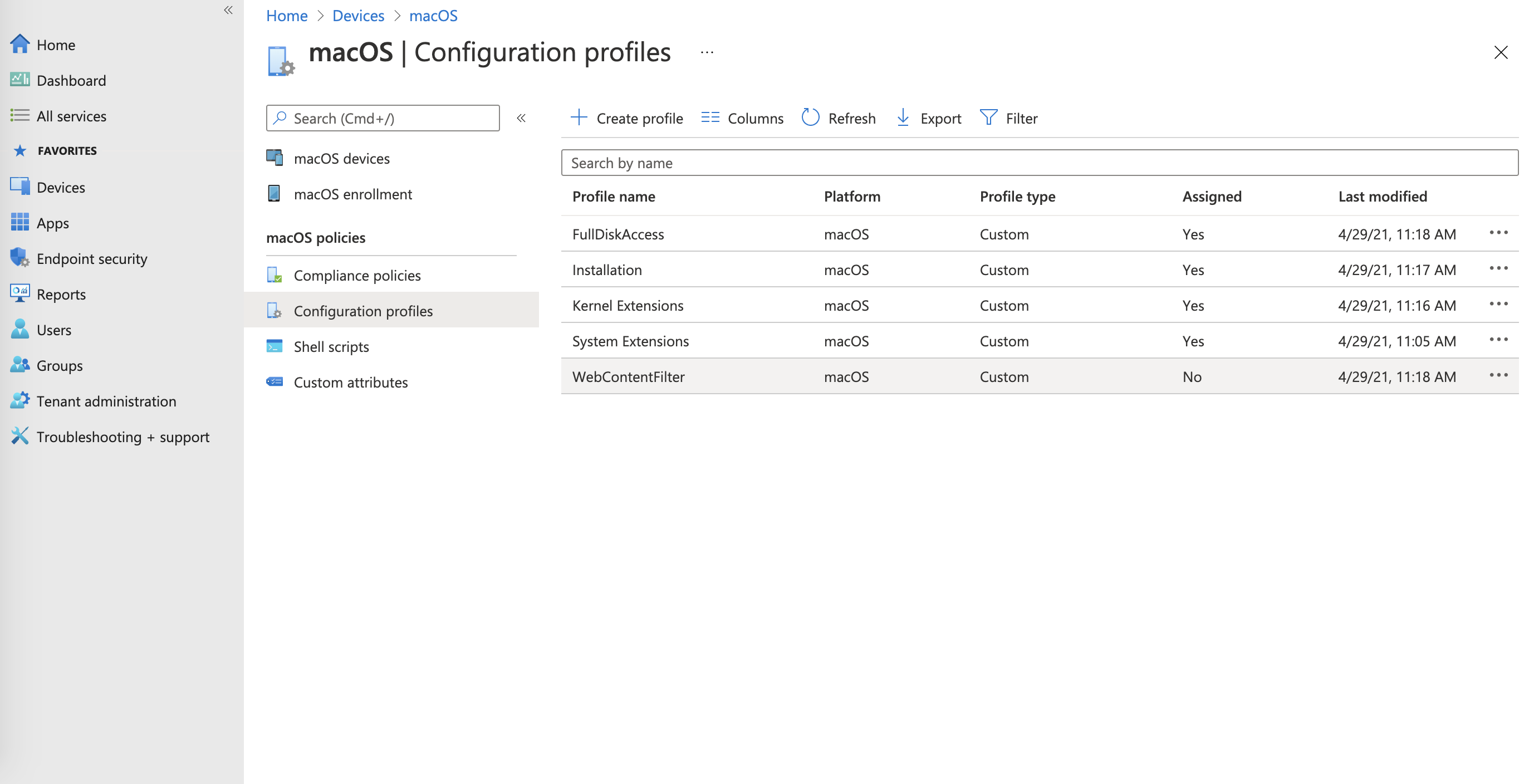Switch to Configuration profiles in macOS policies

click(x=363, y=310)
